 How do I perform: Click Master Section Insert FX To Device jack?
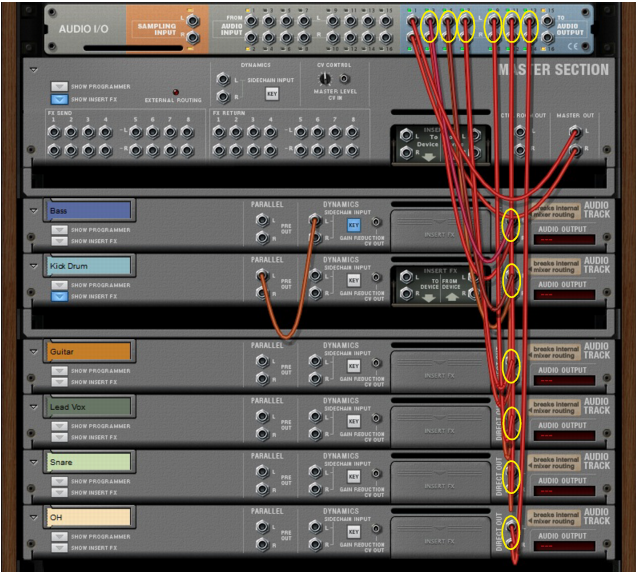[406, 135]
